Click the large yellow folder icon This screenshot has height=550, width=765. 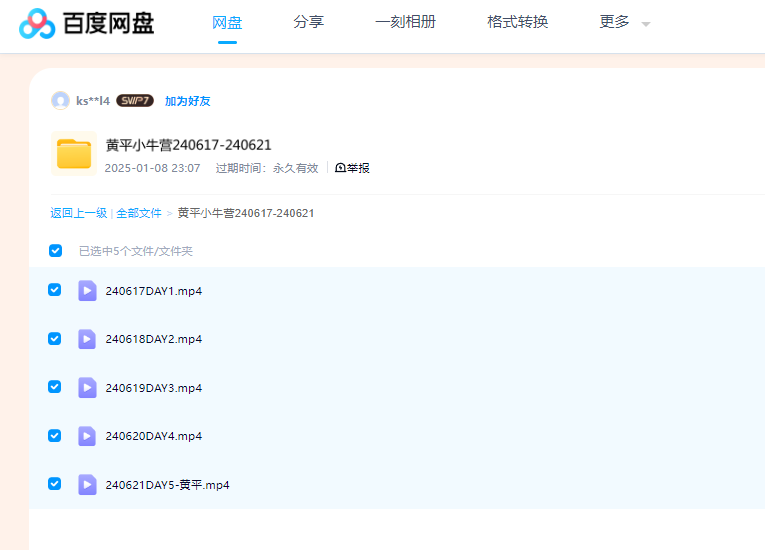[x=74, y=153]
